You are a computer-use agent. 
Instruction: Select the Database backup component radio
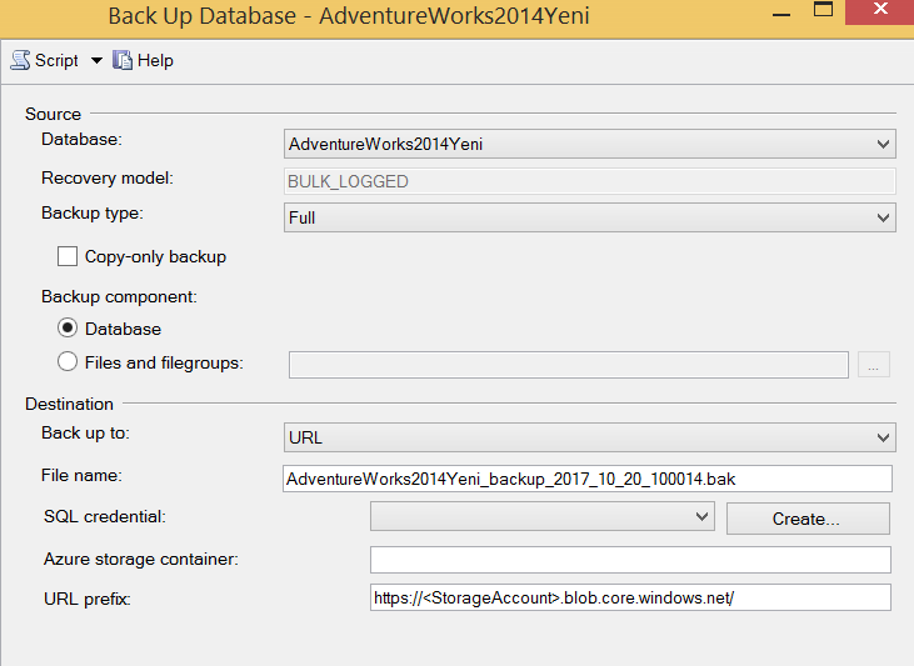click(x=68, y=328)
